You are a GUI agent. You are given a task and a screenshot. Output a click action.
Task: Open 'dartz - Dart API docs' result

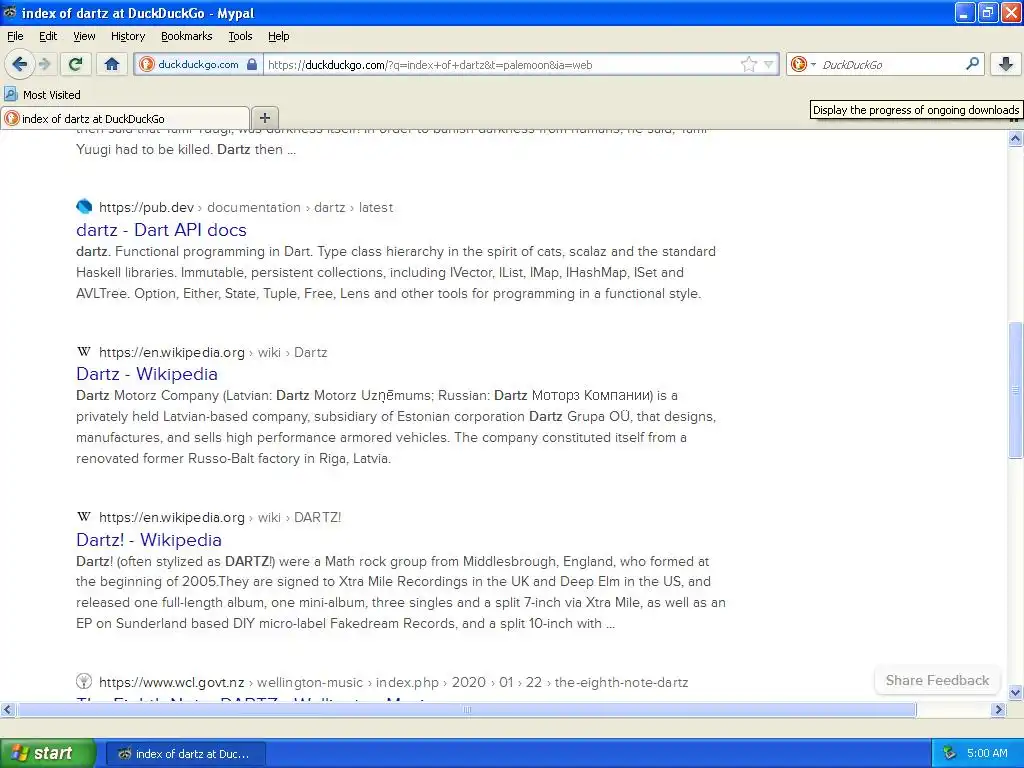(x=161, y=230)
